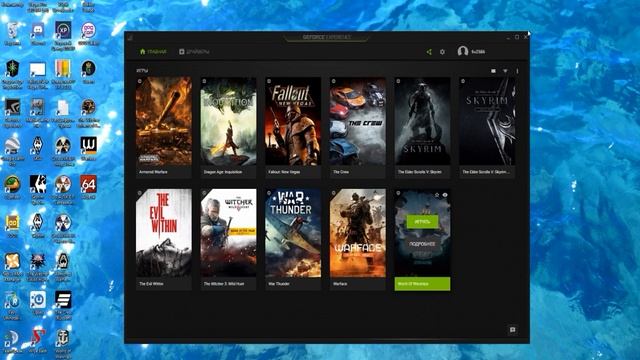Select the War Thunder game tile
This screenshot has height=360, width=640.
(293, 239)
